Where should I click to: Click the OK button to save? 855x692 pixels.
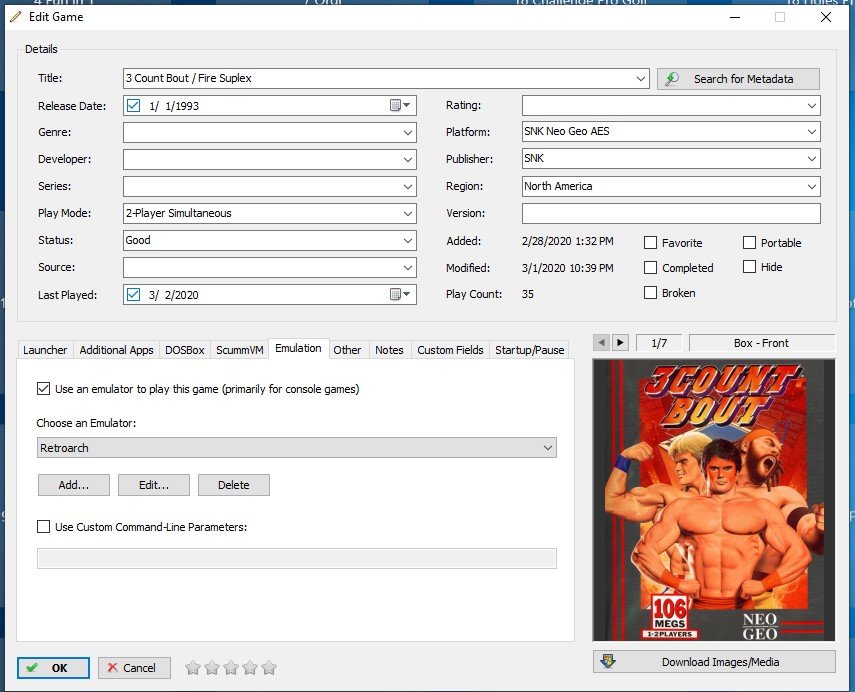click(x=53, y=667)
